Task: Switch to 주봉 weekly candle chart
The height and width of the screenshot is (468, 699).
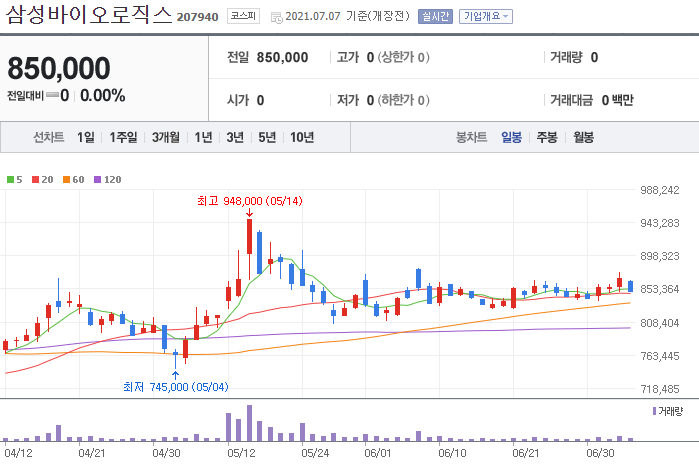Action: tap(547, 137)
